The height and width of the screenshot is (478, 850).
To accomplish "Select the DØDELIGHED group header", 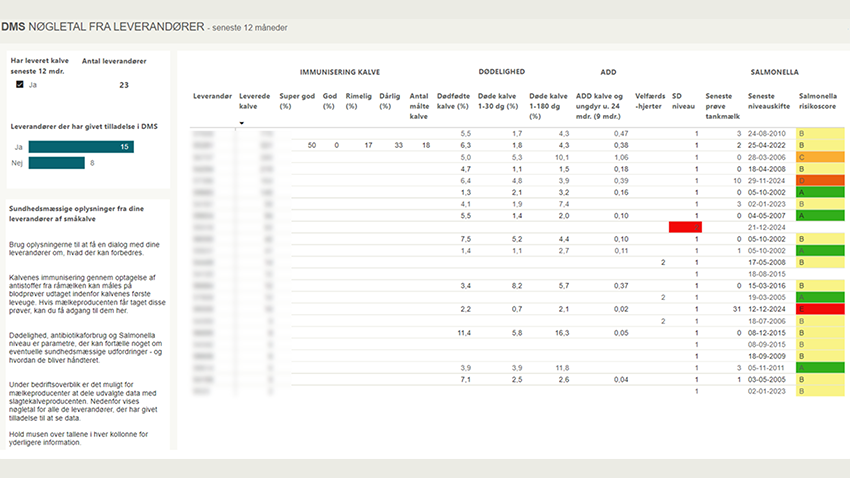I will tap(502, 72).
